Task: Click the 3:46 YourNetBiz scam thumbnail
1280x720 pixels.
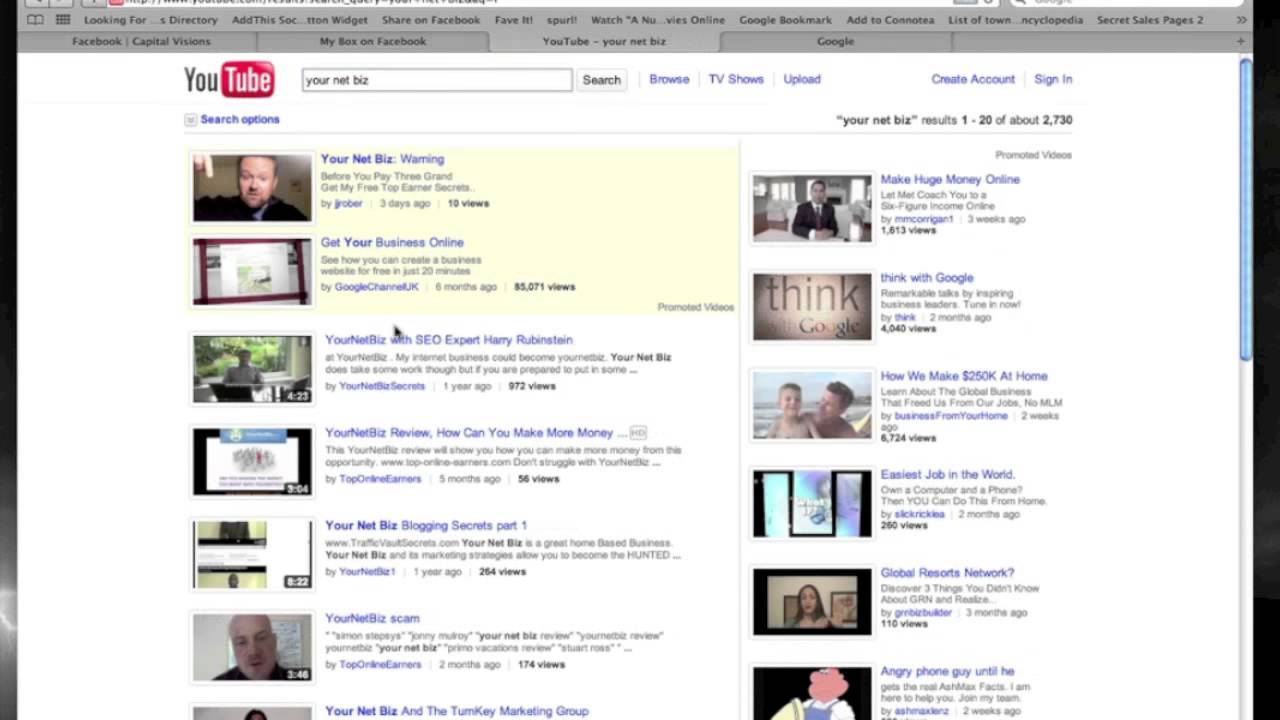Action: 252,647
